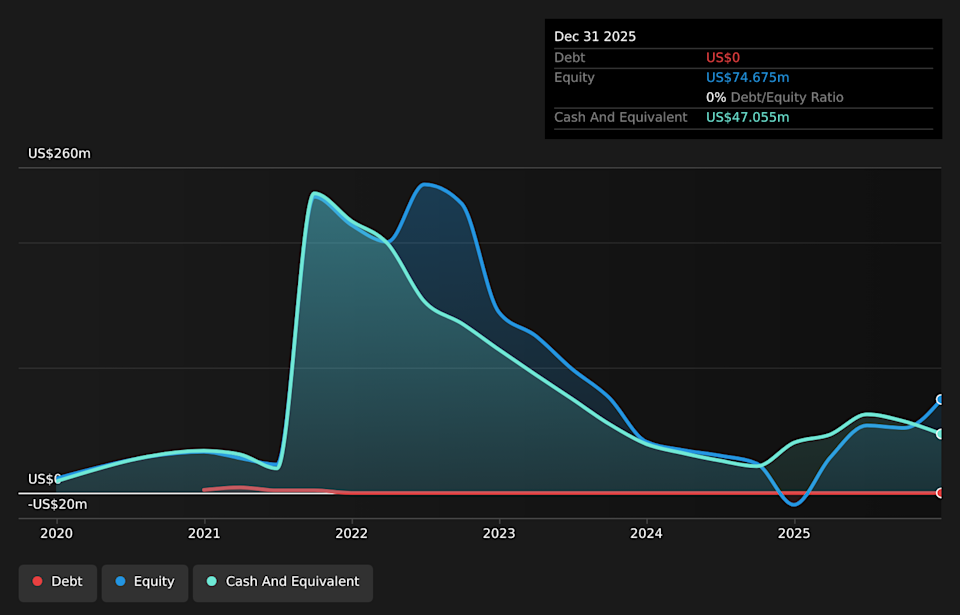Viewport: 960px width, 615px height.
Task: Hide the Cash And Equivalent series
Action: coord(282,582)
